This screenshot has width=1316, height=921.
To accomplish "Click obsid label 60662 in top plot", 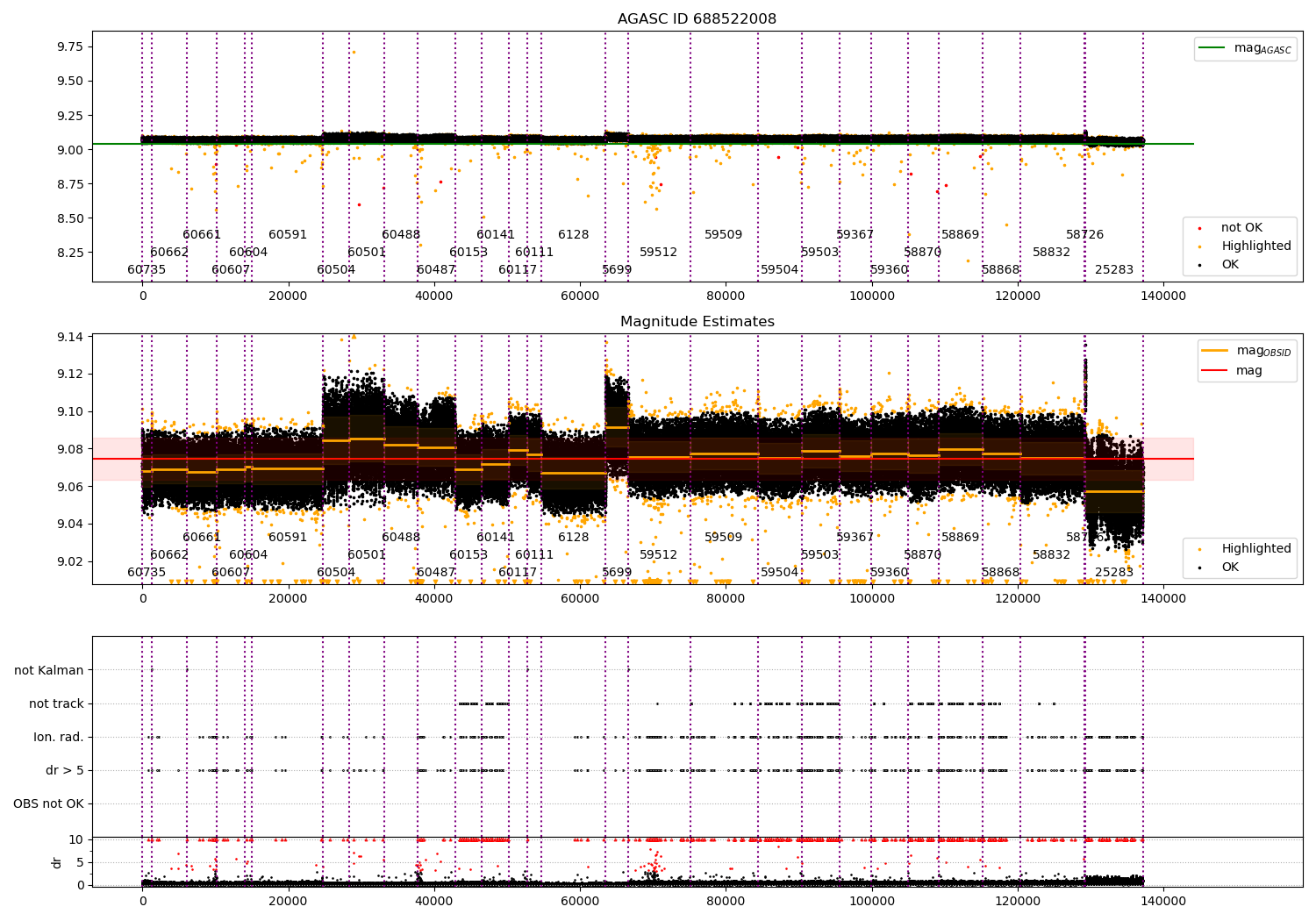I will pyautogui.click(x=169, y=253).
